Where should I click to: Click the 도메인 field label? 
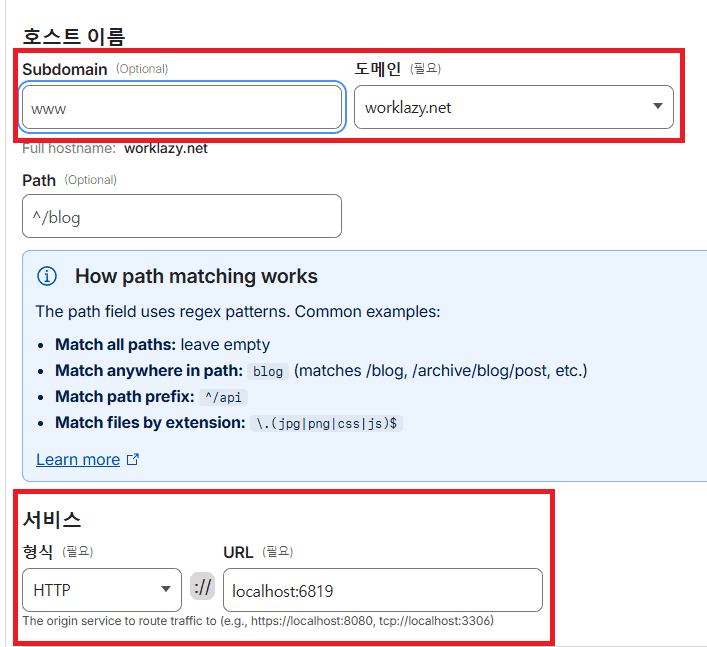point(378,69)
